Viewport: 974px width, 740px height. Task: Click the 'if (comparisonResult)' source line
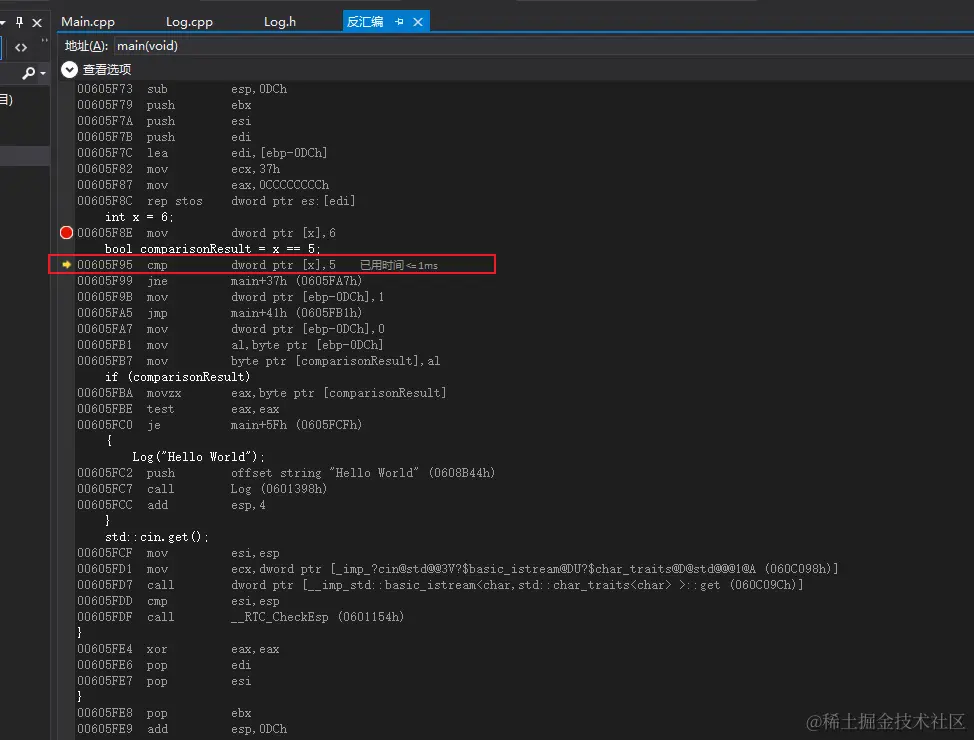(x=177, y=377)
